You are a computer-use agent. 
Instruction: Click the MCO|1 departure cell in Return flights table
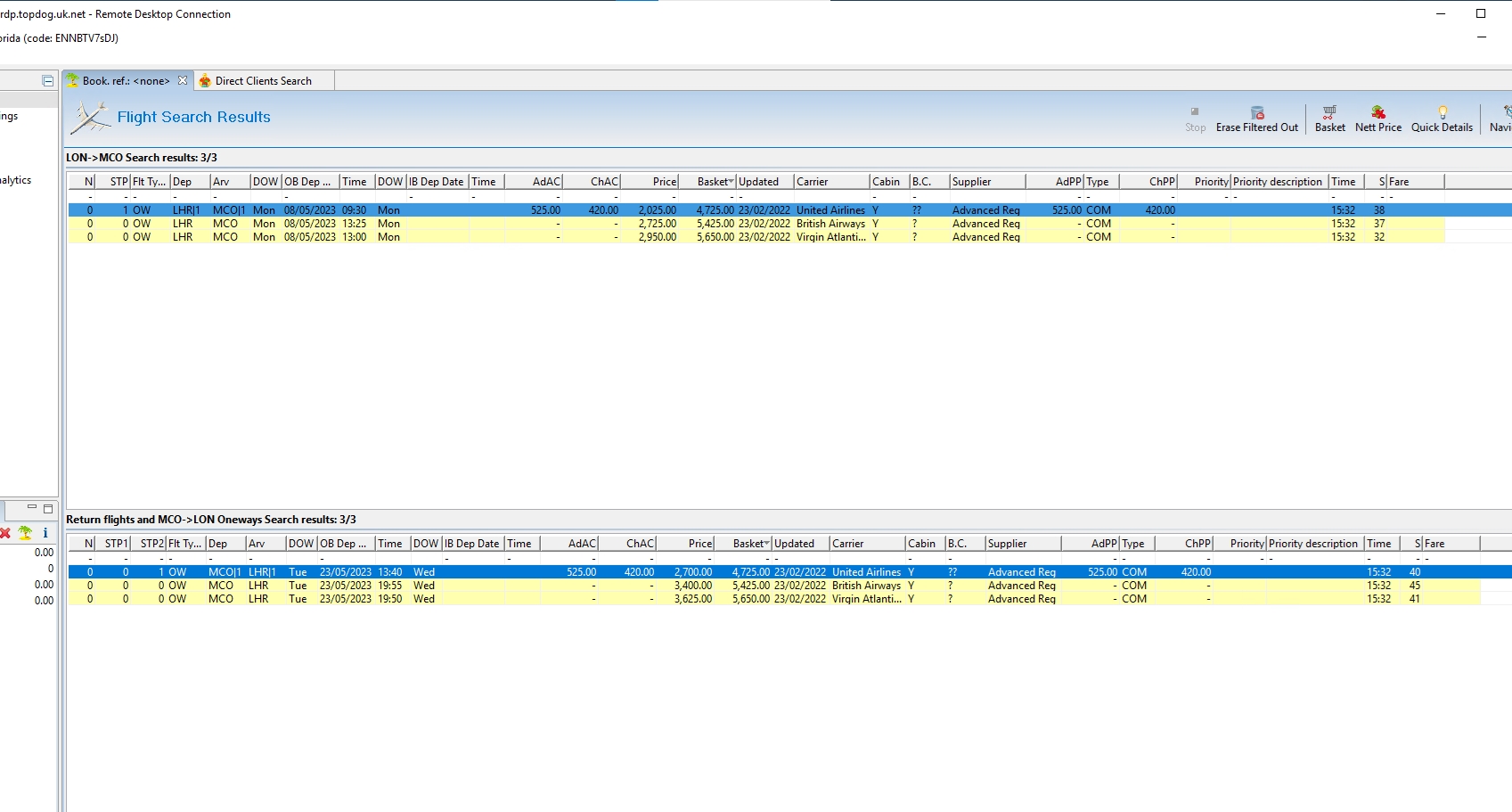coord(225,572)
